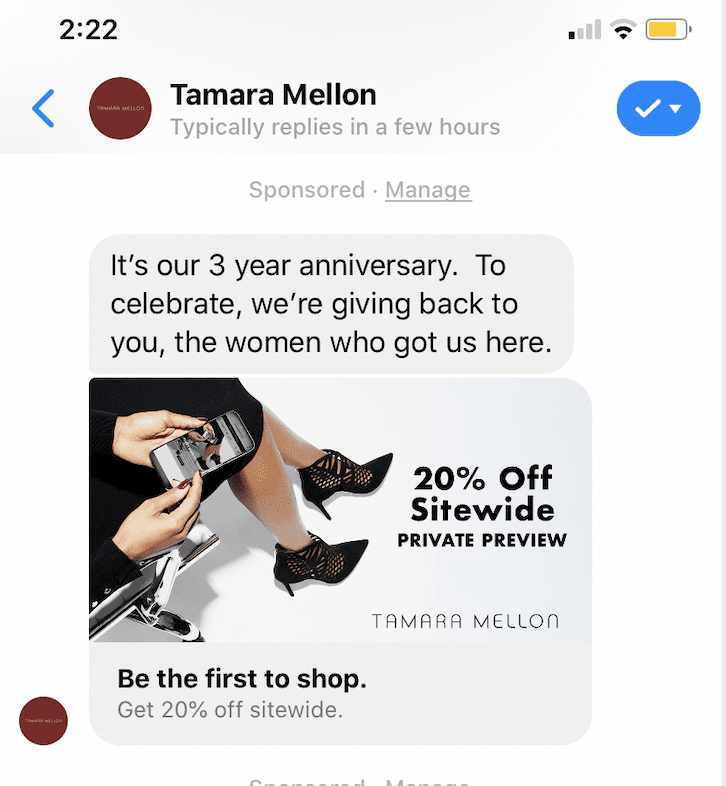The width and height of the screenshot is (726, 786).
Task: Open the Tamara Mellon conversation title
Action: [273, 95]
